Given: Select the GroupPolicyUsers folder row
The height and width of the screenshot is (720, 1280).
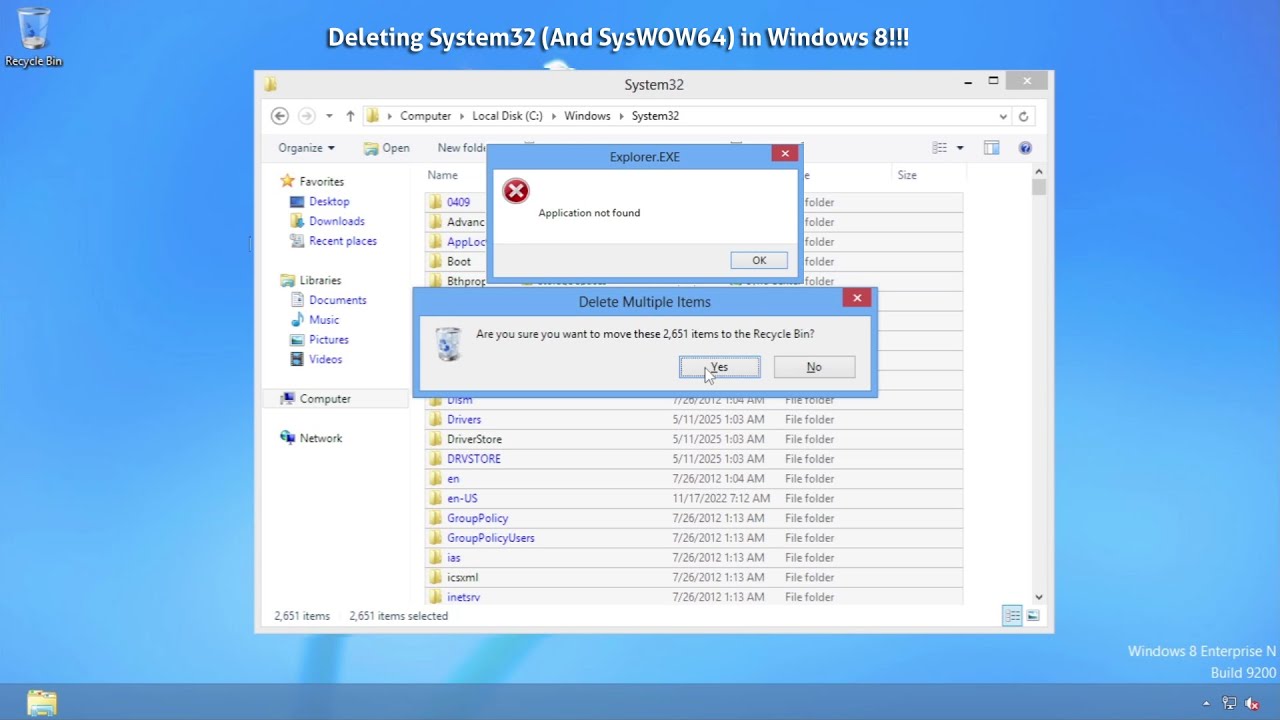Looking at the screenshot, I should [x=693, y=538].
